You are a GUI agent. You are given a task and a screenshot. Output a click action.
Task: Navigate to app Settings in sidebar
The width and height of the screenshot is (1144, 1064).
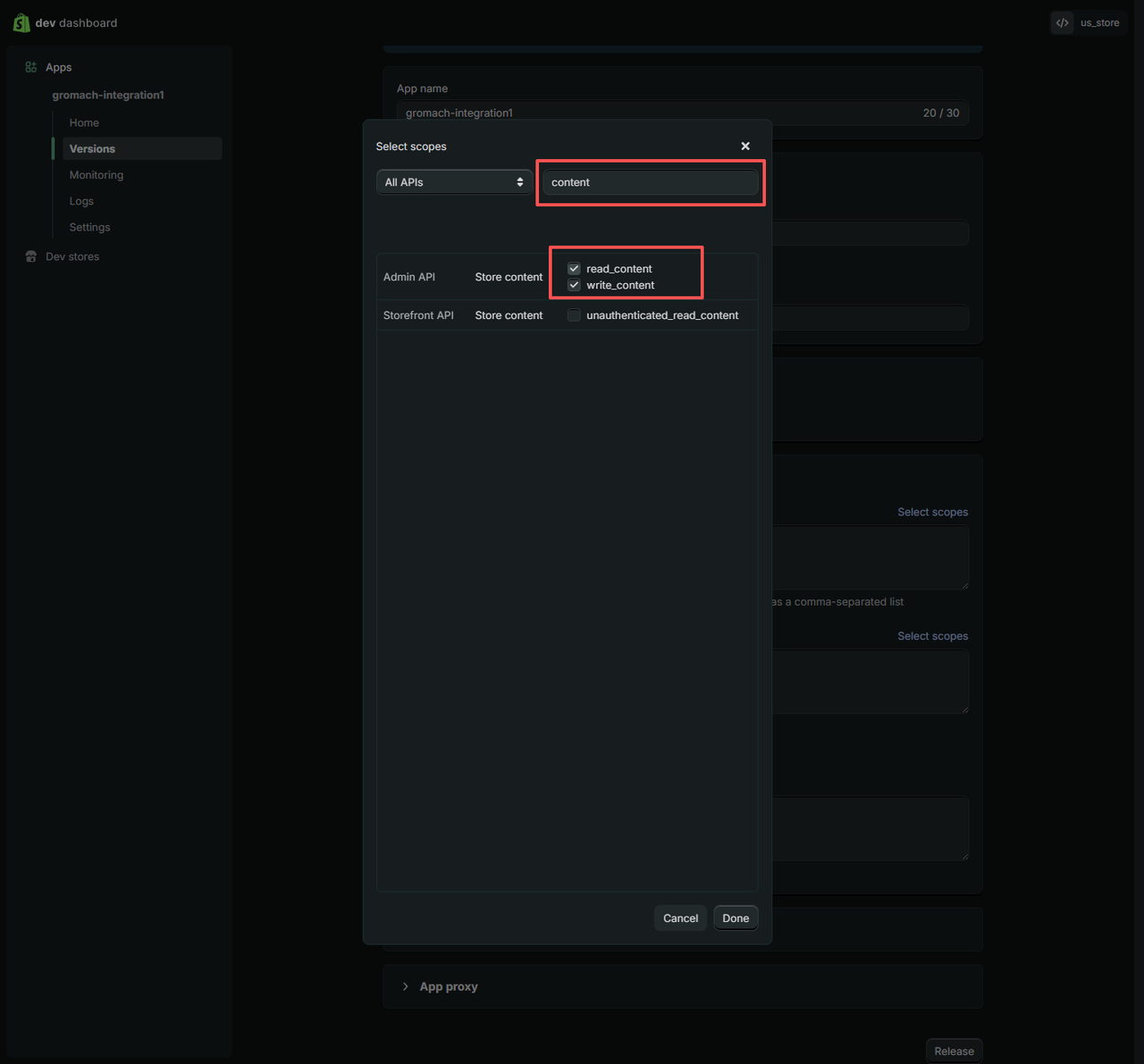(x=89, y=227)
